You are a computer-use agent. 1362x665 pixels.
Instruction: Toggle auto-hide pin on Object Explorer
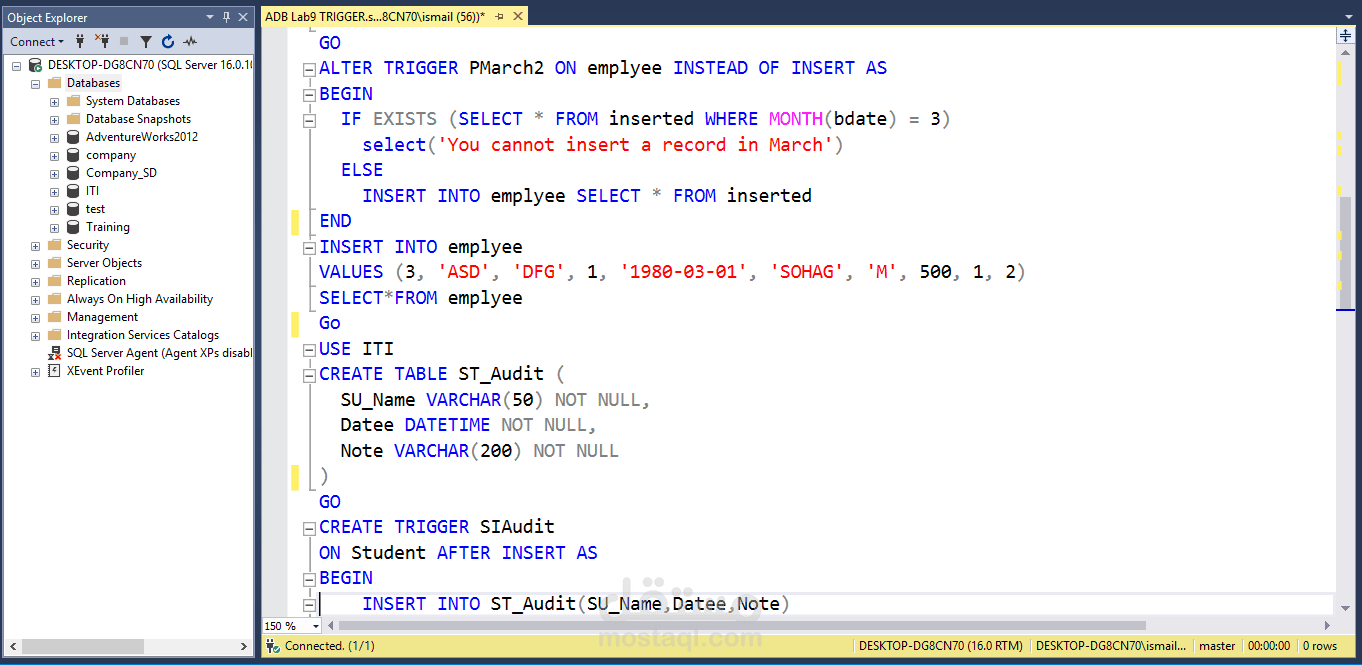[x=226, y=17]
